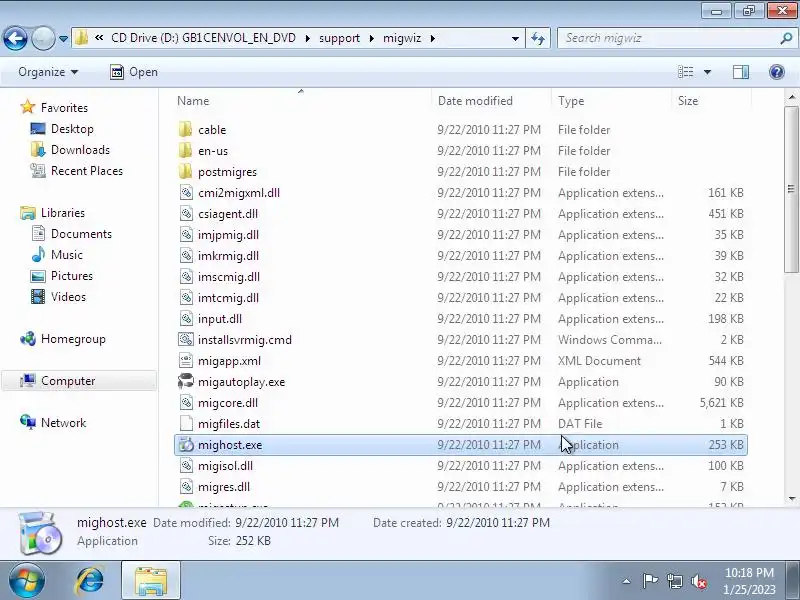800x600 pixels.
Task: Click the vertical scrollbar thumb
Action: coord(791,190)
